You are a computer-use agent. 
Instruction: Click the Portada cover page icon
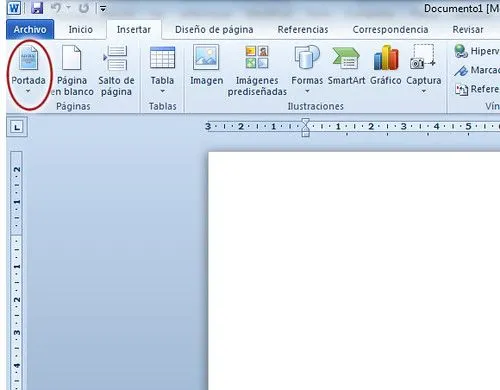[28, 58]
